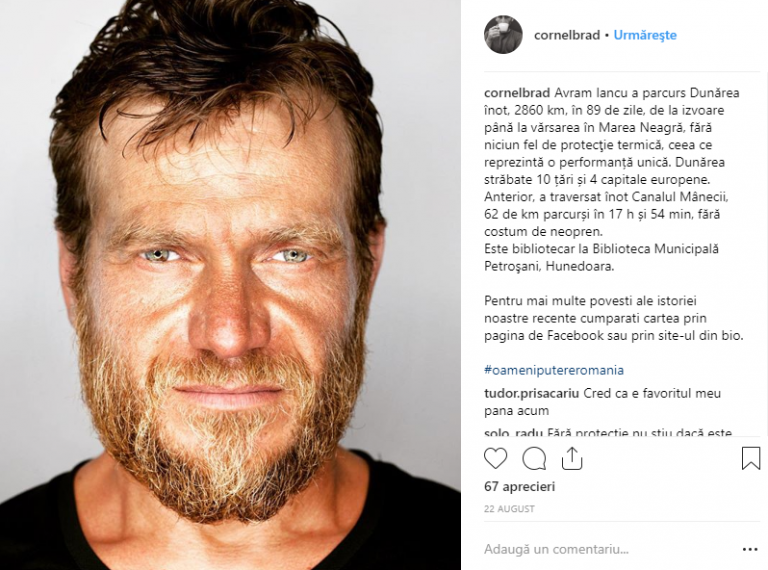Viewport: 768px width, 570px height.
Task: Open hashtag #oameniputereromania
Action: pyautogui.click(x=553, y=370)
